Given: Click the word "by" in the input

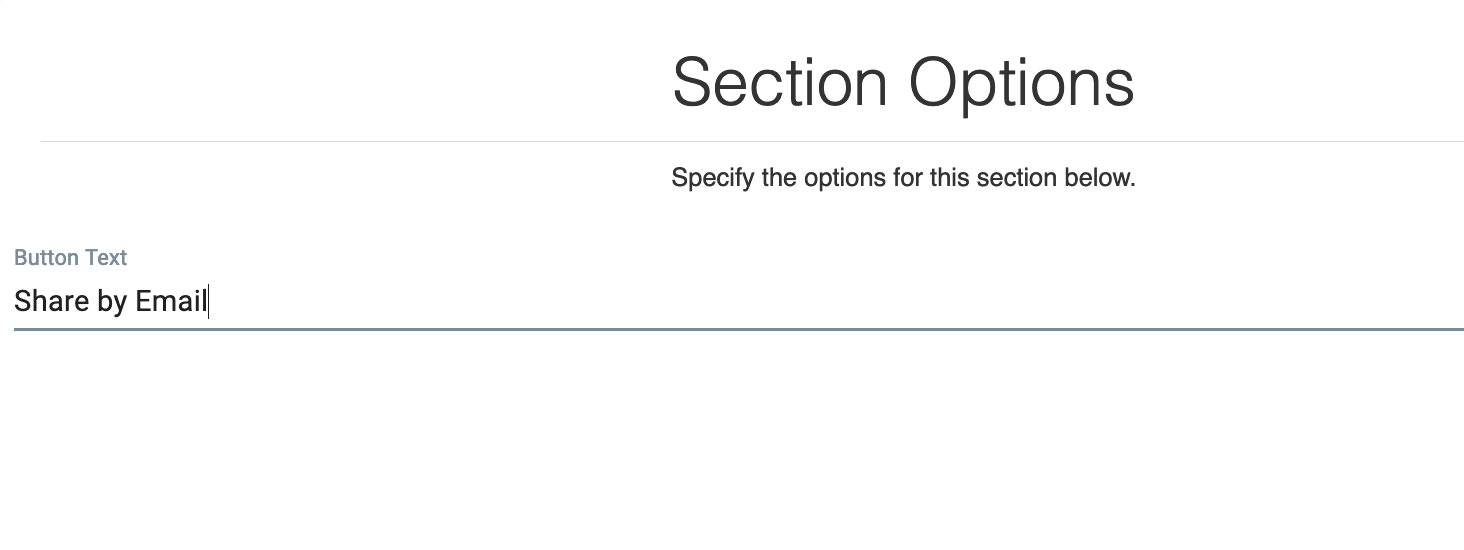Looking at the screenshot, I should (112, 302).
